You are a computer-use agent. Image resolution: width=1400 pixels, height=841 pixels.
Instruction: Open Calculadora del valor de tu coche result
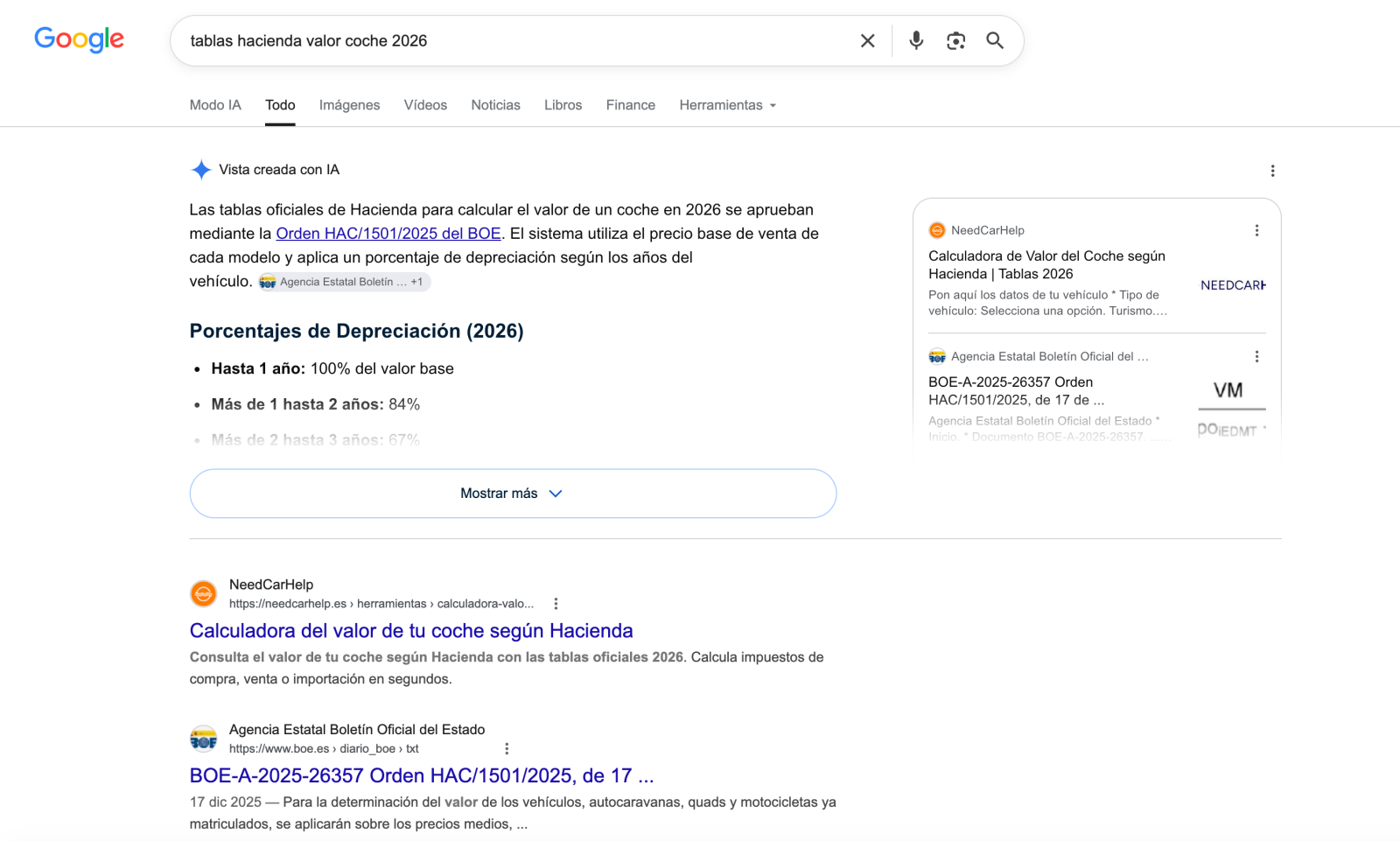[x=411, y=631]
